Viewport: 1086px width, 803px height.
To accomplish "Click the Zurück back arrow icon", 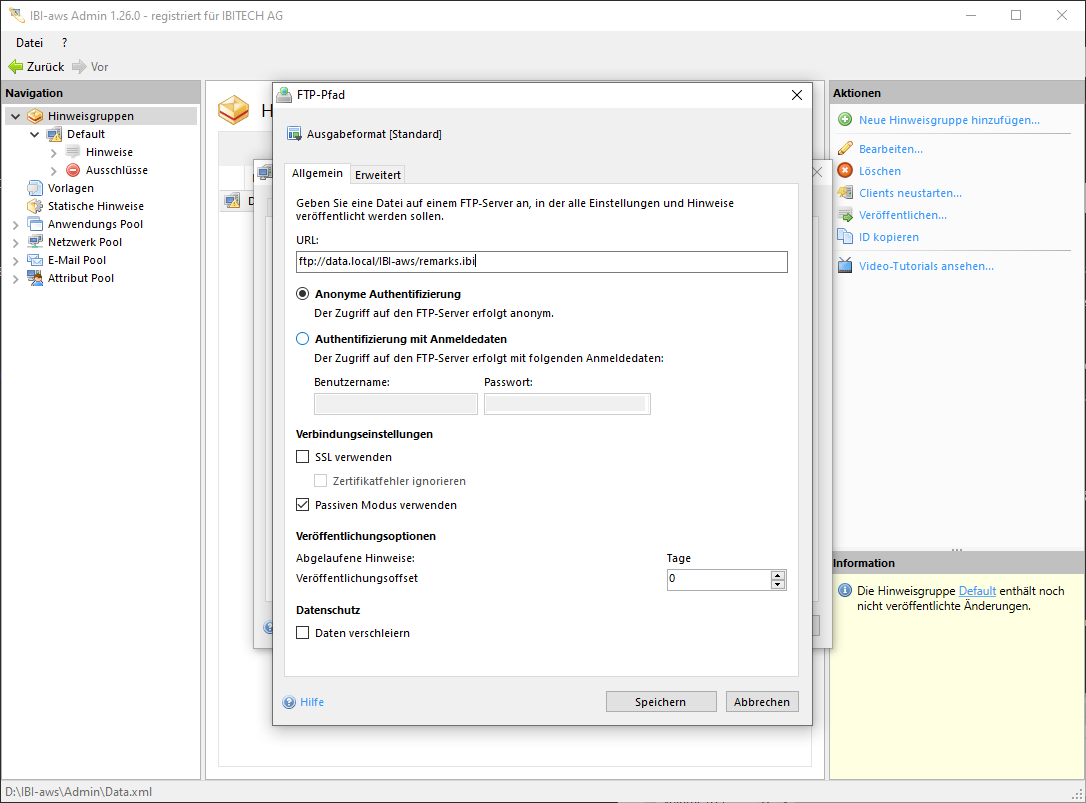I will [15, 67].
